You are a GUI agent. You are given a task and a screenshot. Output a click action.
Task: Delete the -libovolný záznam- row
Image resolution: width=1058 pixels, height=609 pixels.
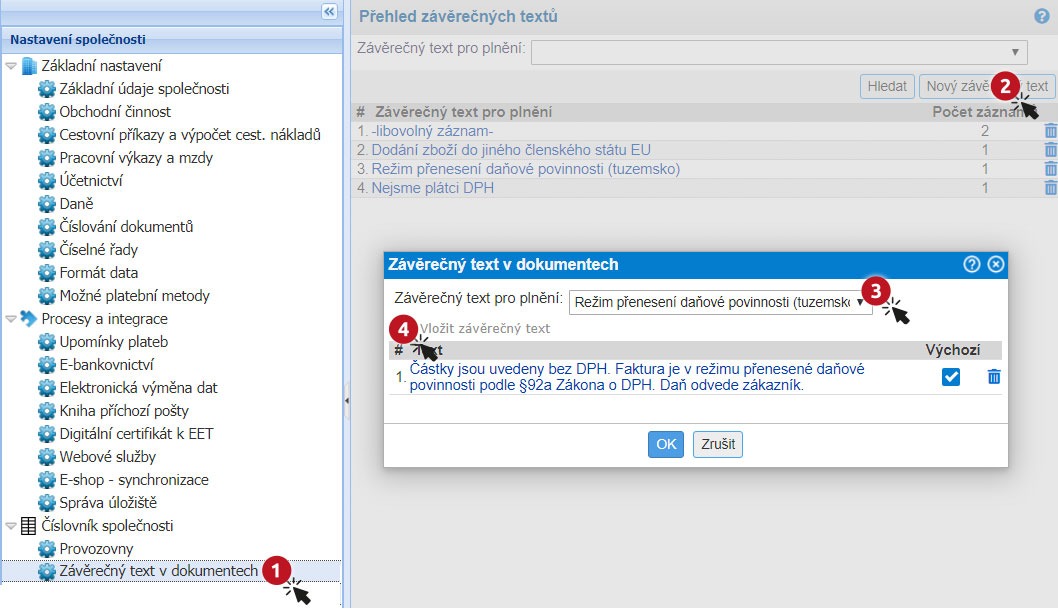[1050, 131]
